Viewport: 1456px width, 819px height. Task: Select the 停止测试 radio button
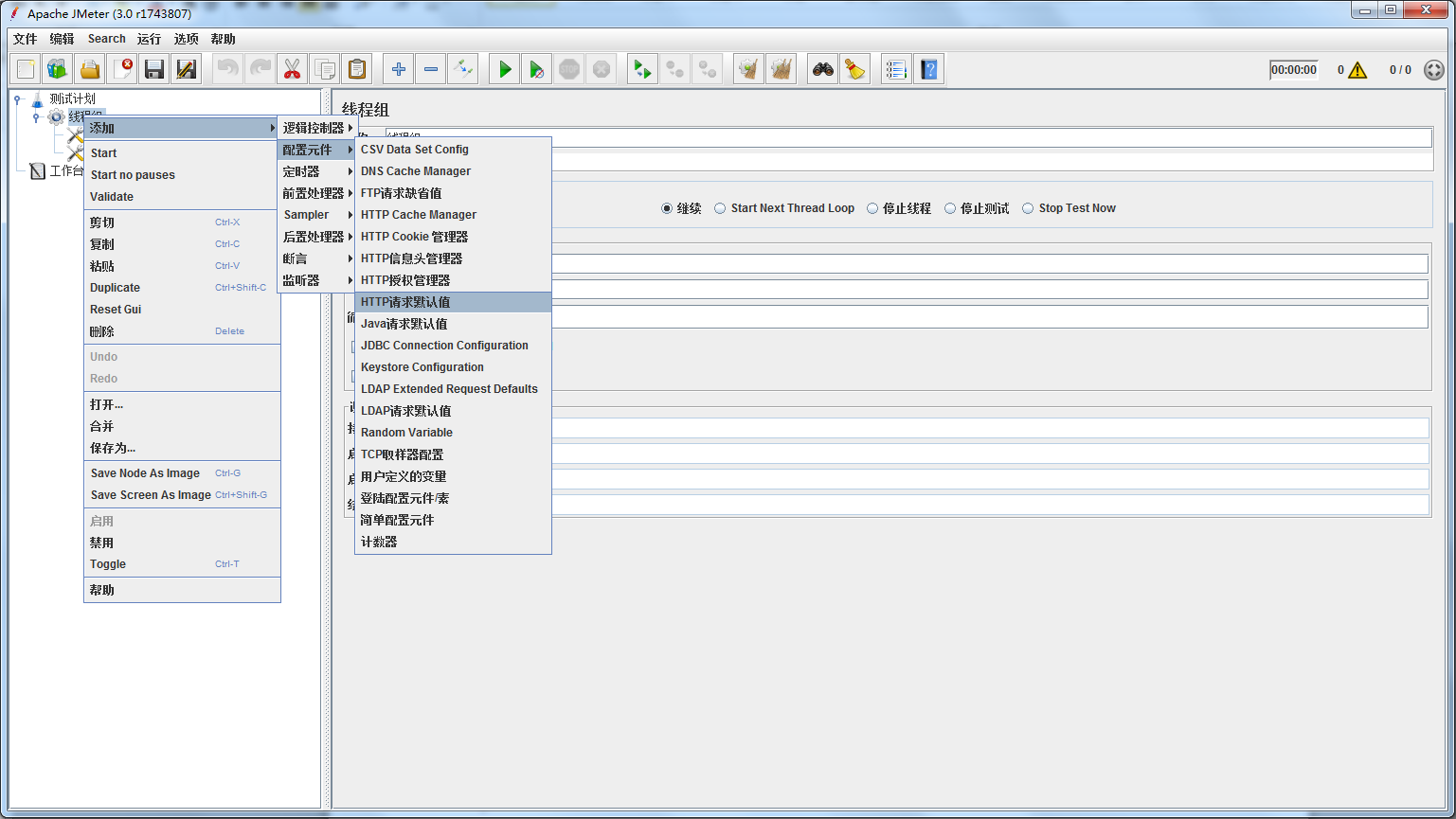click(x=950, y=208)
